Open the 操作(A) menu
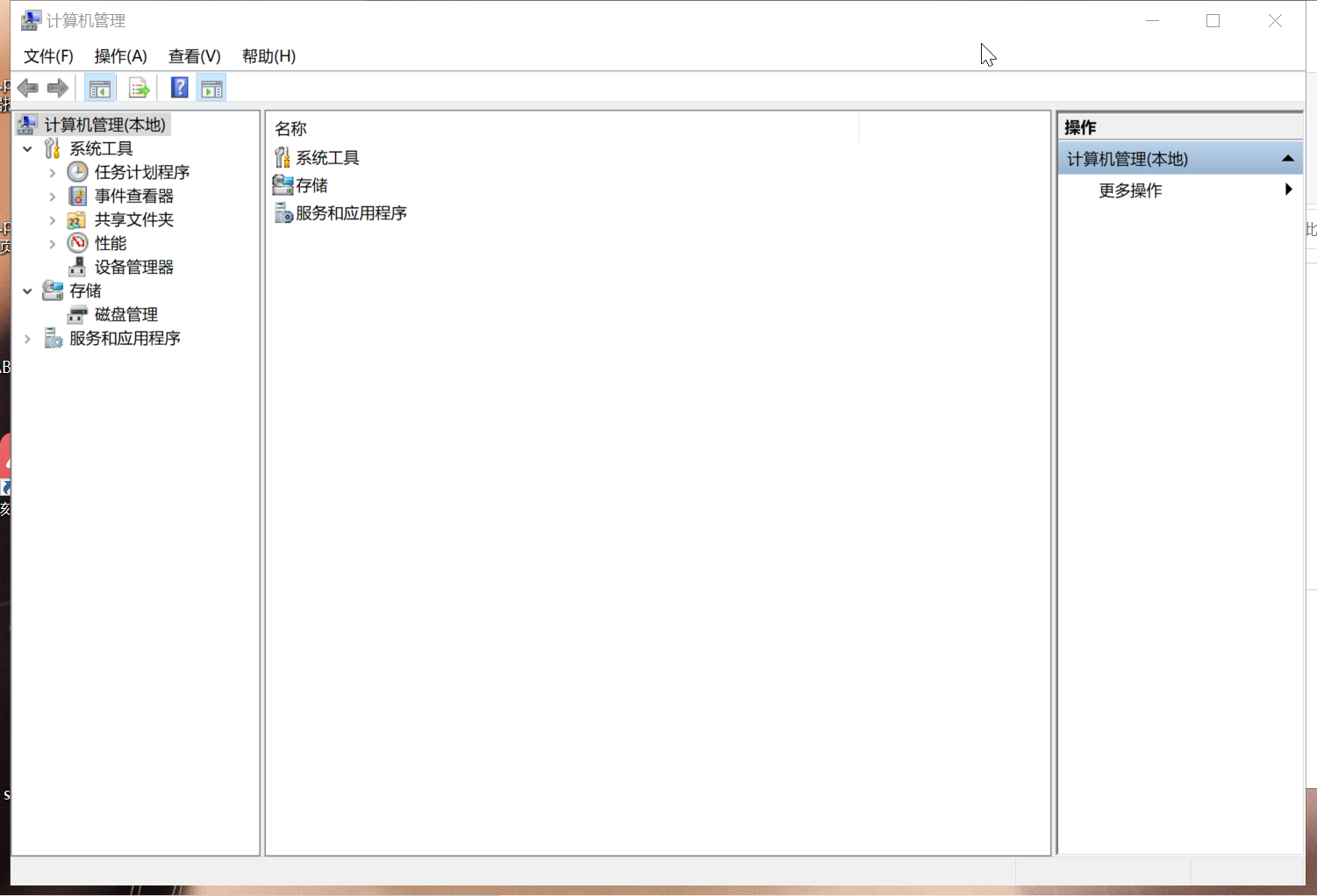This screenshot has height=896, width=1317. pyautogui.click(x=120, y=56)
